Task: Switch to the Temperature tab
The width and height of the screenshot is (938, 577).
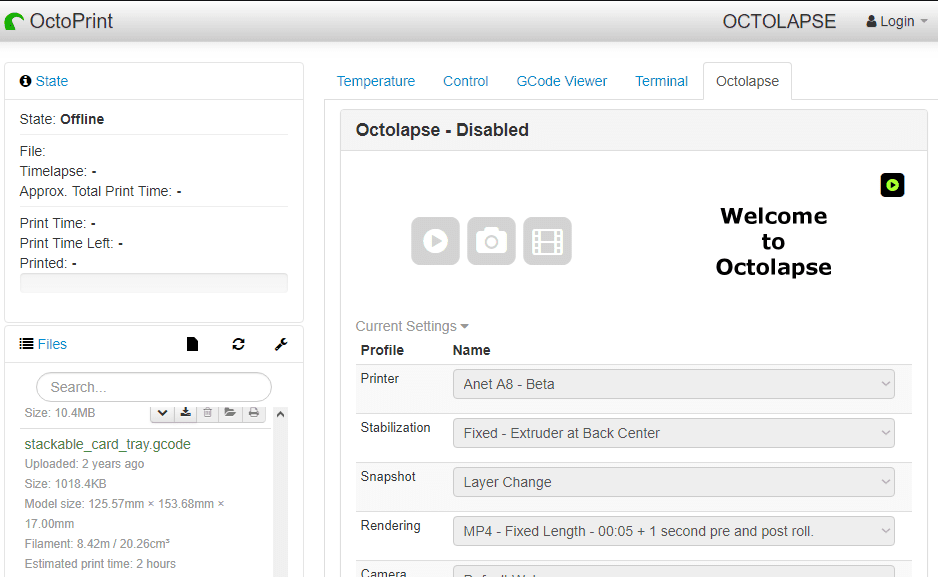Action: (376, 81)
